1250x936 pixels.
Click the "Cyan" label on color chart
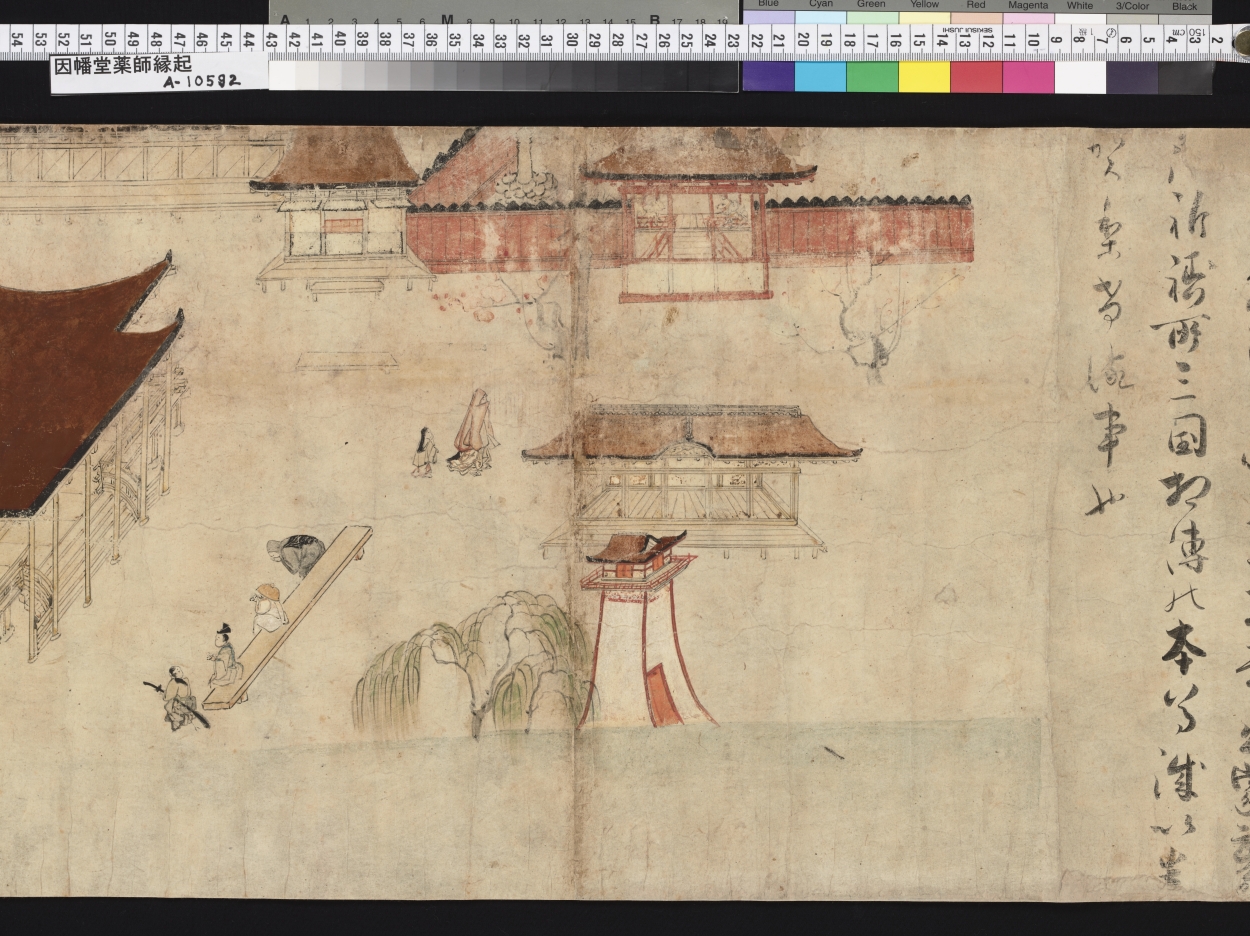820,5
